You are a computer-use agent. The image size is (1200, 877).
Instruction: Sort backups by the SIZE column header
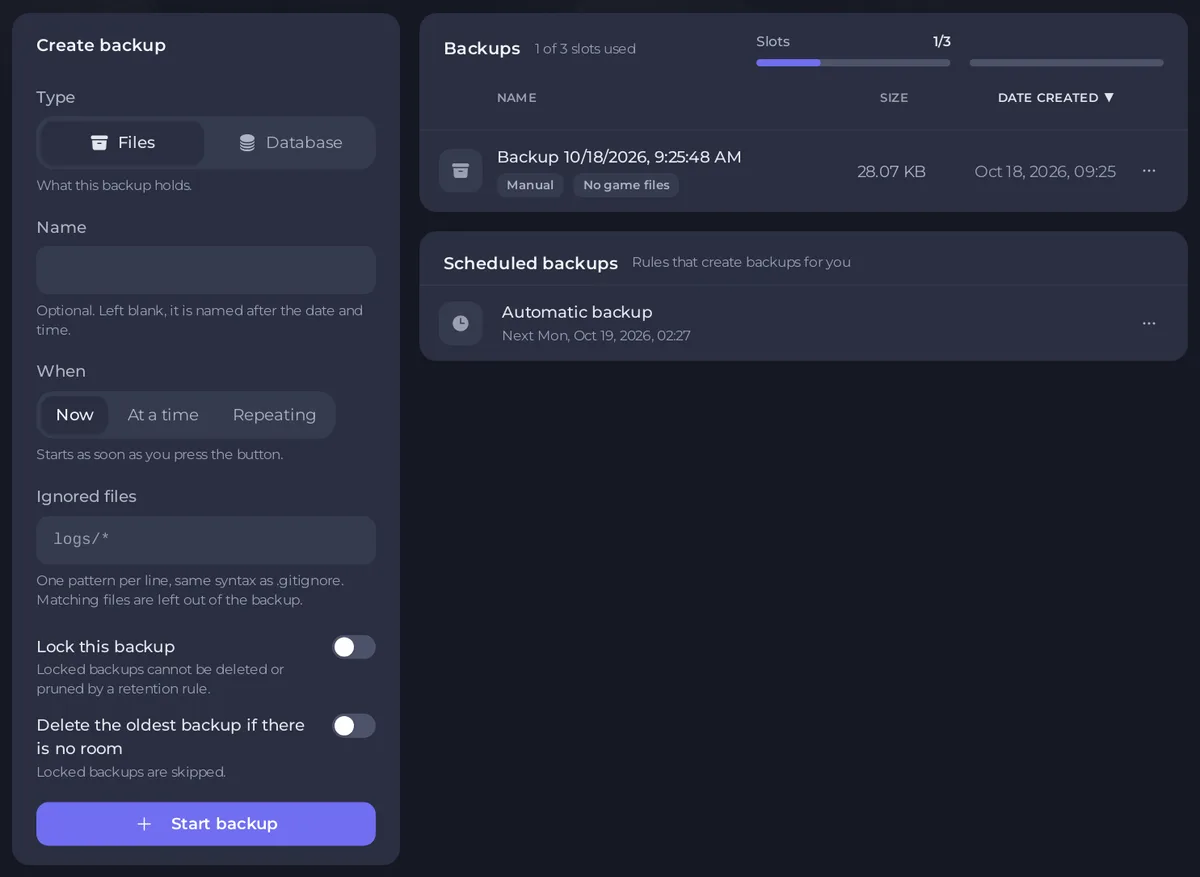[894, 98]
